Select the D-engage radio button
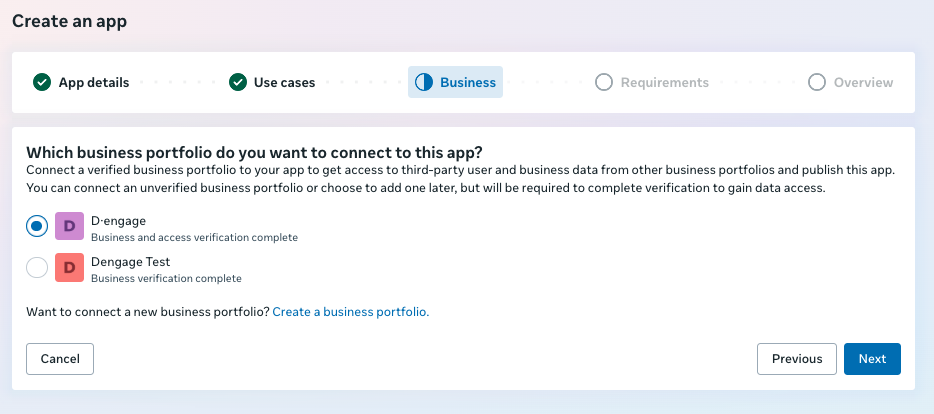Screen dimensions: 934x414 pos(37,226)
